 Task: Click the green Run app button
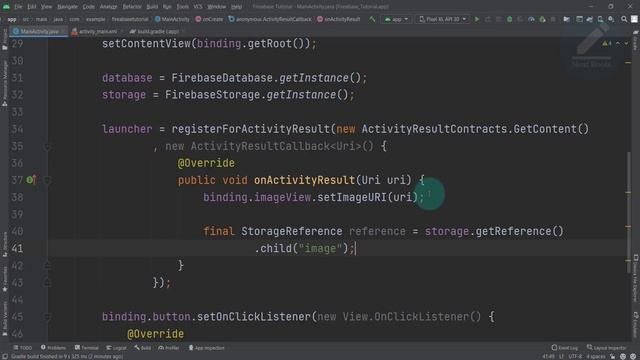pos(477,19)
